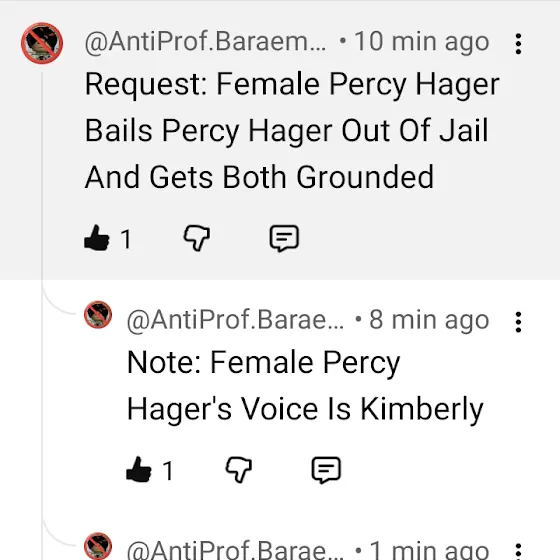Reply to the request comment
This screenshot has width=560, height=560.
pos(284,238)
